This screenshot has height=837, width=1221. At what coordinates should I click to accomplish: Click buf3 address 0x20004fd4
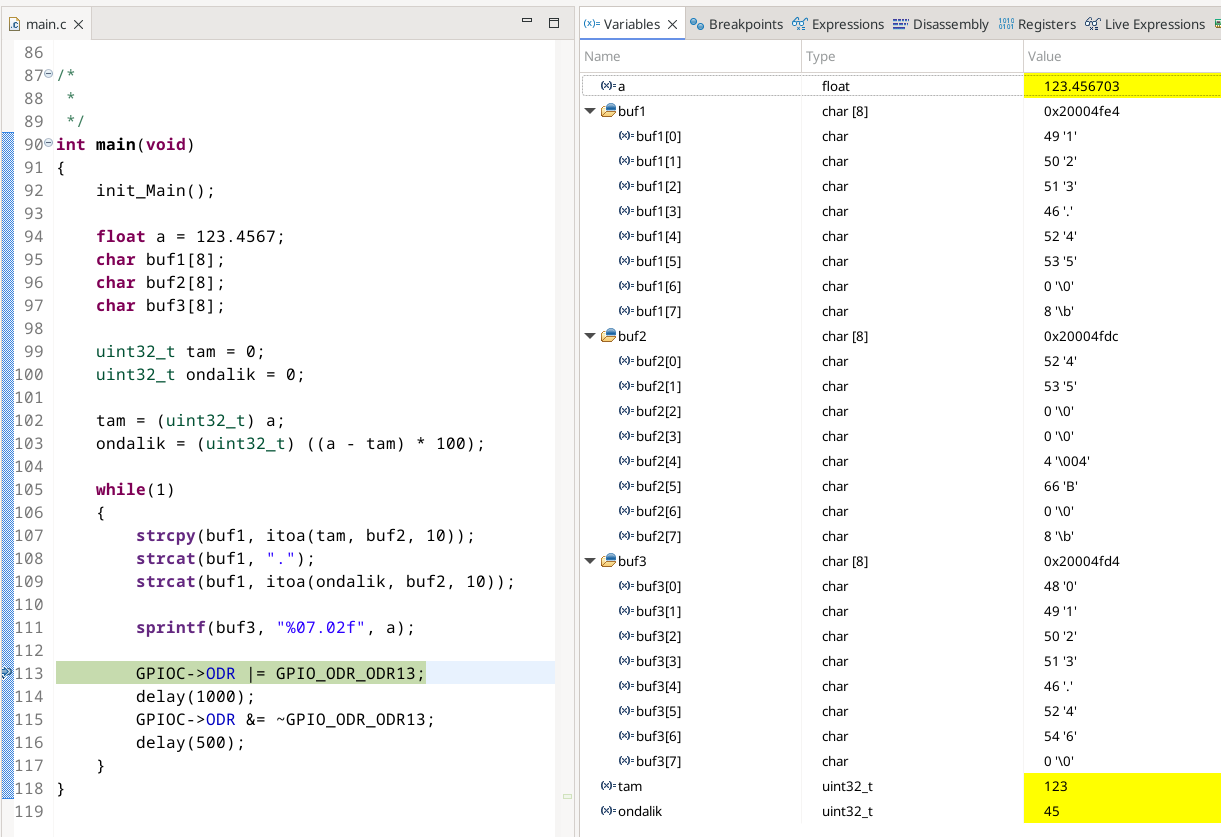tap(1081, 561)
